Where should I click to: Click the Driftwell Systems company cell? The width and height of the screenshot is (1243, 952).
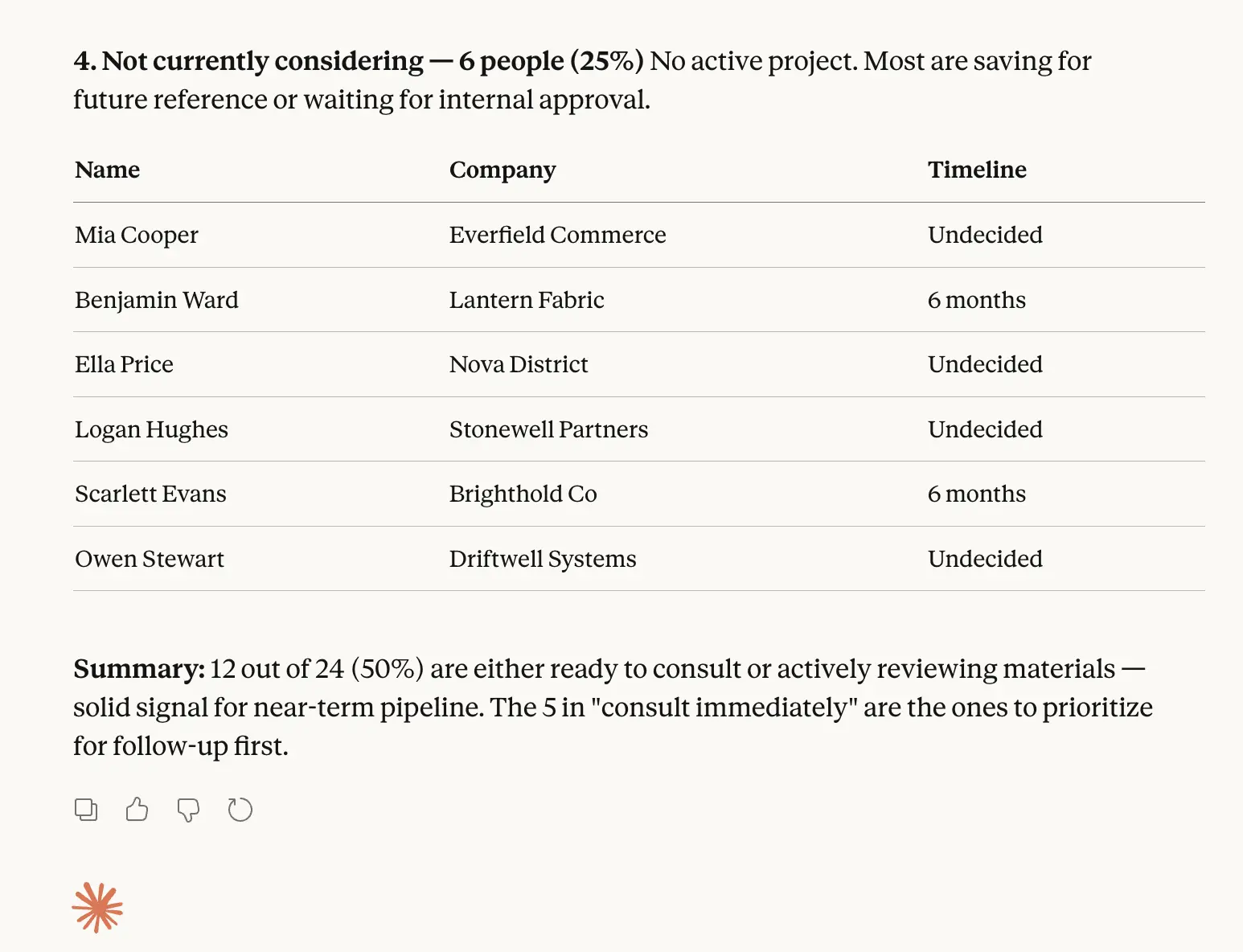(543, 559)
